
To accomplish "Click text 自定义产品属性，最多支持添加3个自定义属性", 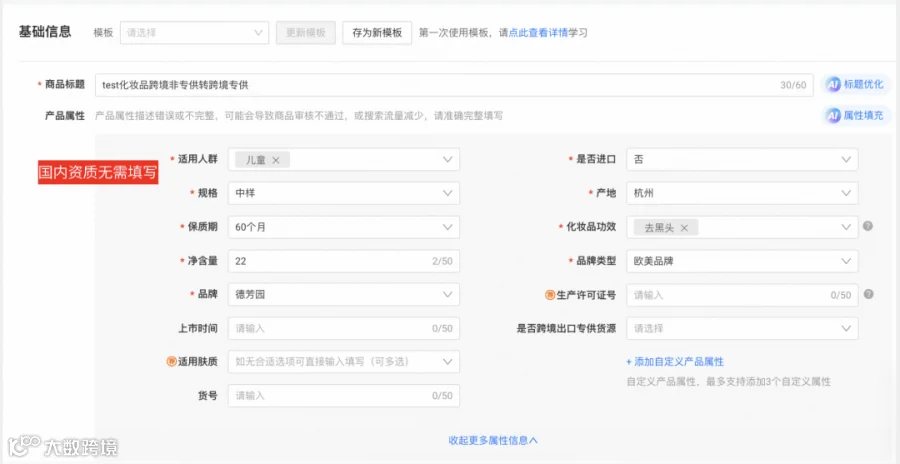I will point(728,382).
